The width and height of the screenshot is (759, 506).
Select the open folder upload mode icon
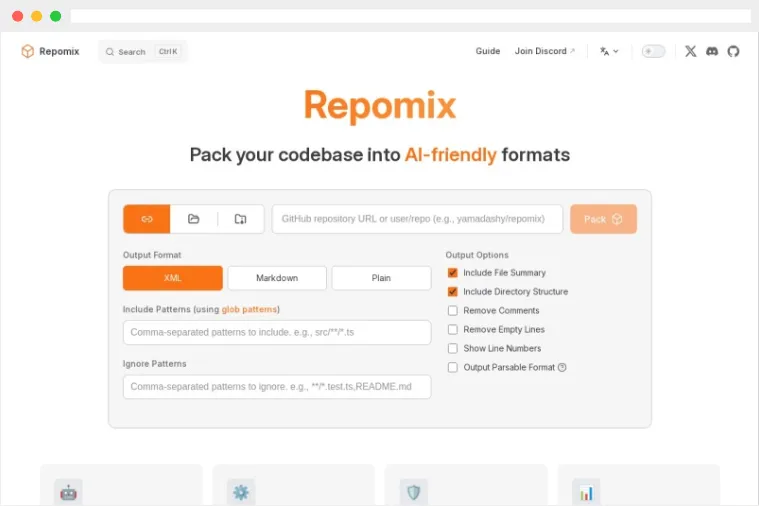coord(194,219)
